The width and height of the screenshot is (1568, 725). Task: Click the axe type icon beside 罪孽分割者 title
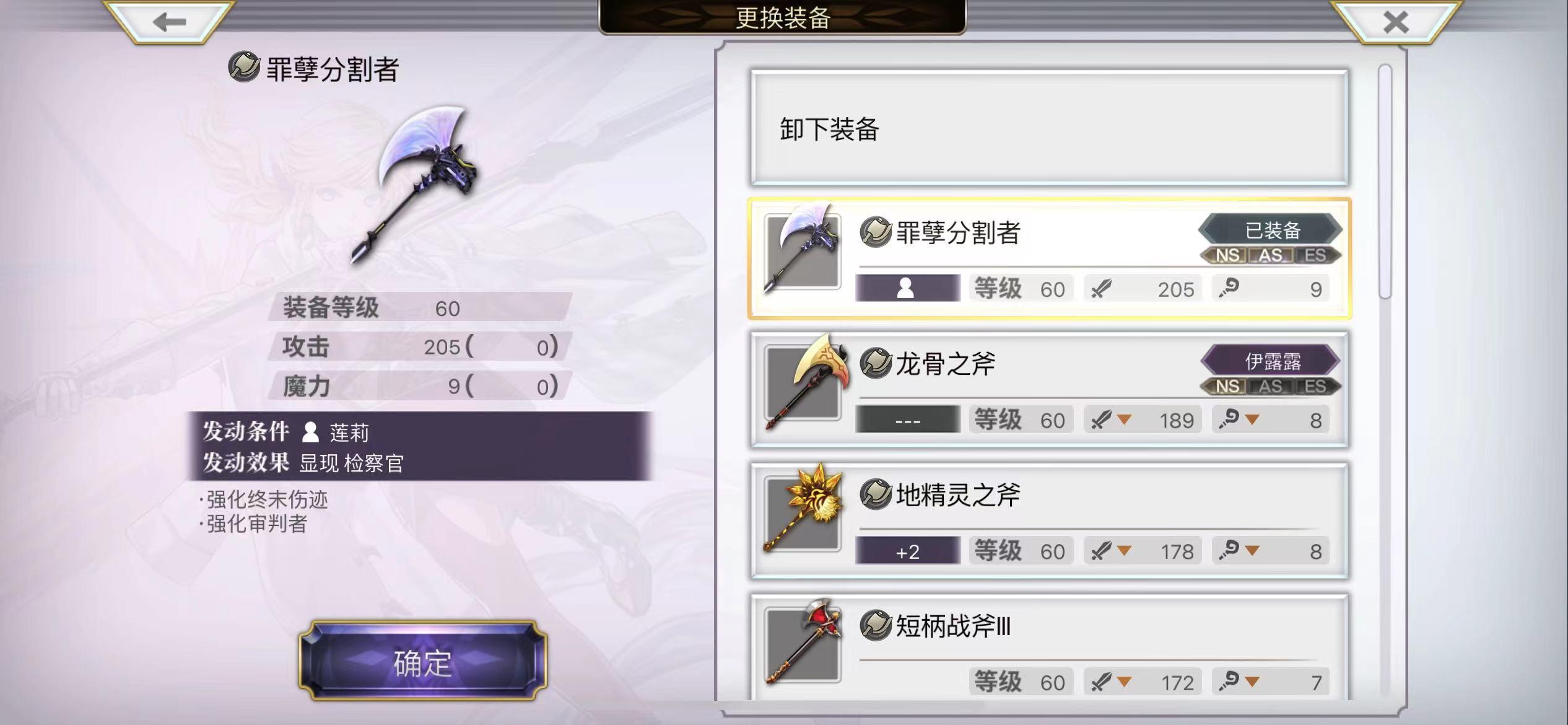point(244,67)
